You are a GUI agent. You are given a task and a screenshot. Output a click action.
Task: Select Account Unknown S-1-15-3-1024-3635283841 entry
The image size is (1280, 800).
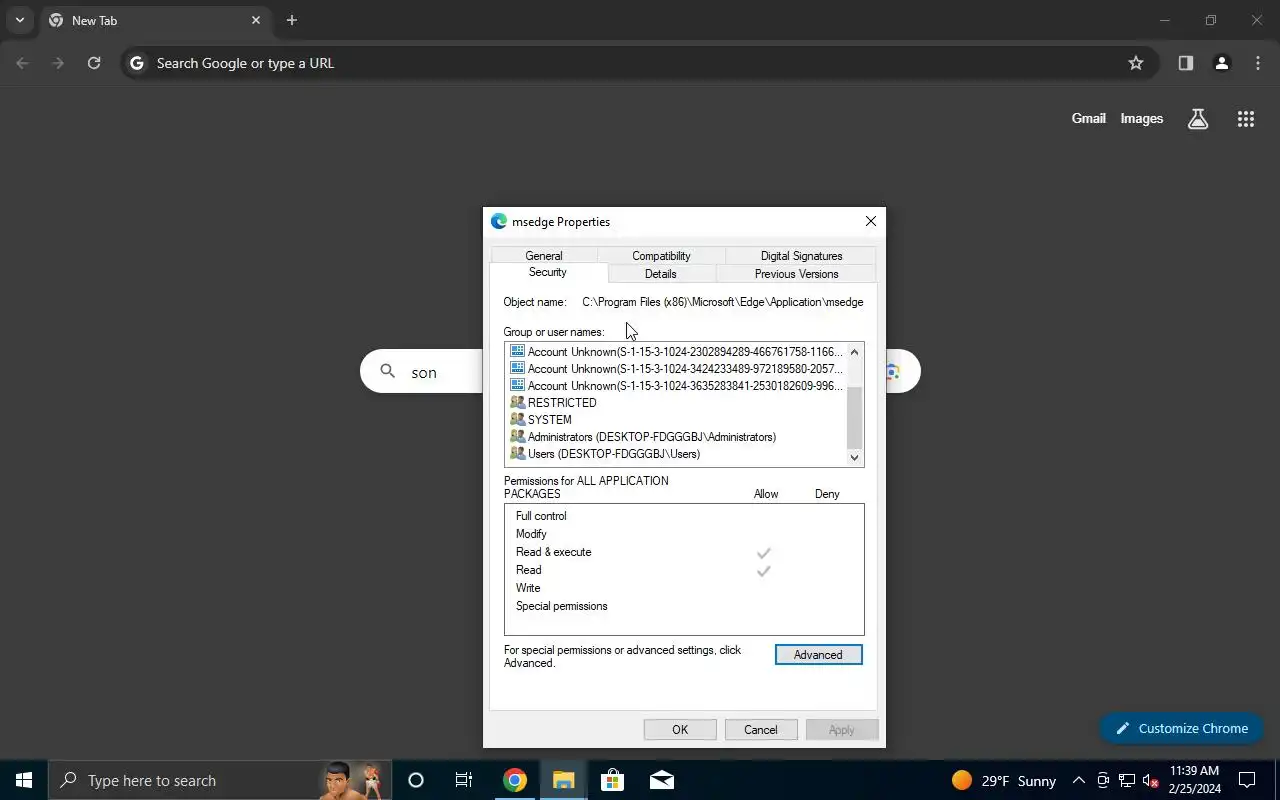[x=676, y=386]
